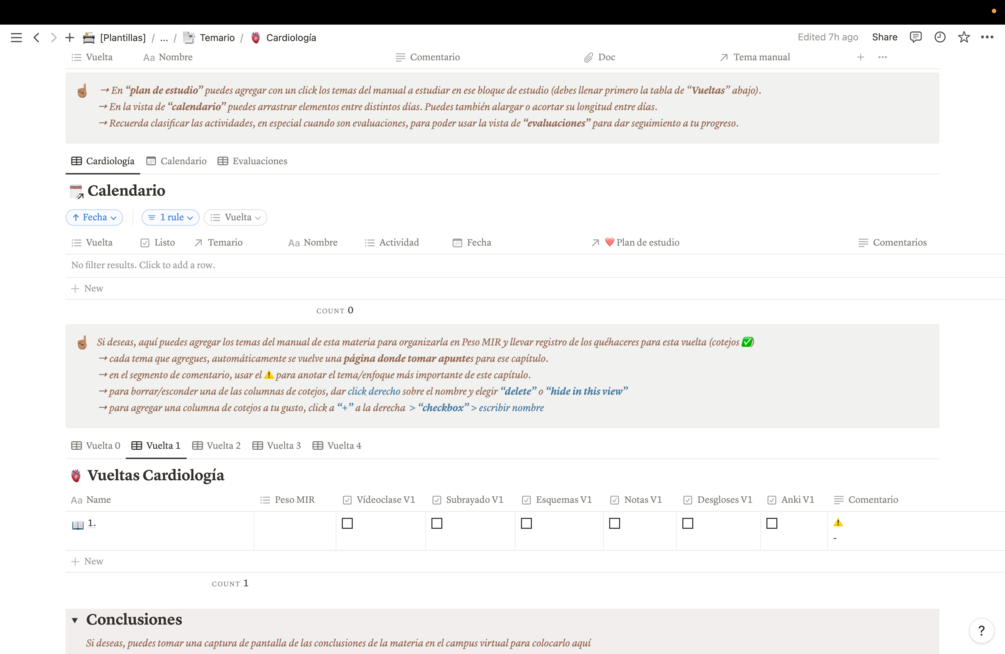Open the Temario breadcrumb link
1005x654 pixels.
point(210,38)
